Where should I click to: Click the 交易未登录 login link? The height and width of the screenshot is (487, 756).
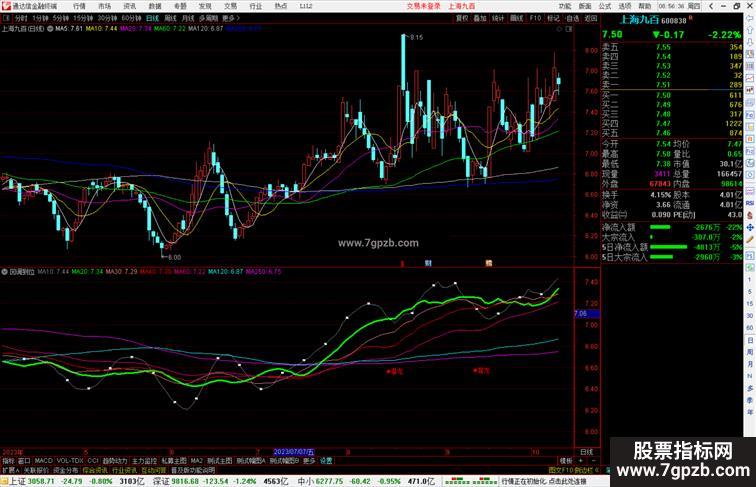424,6
